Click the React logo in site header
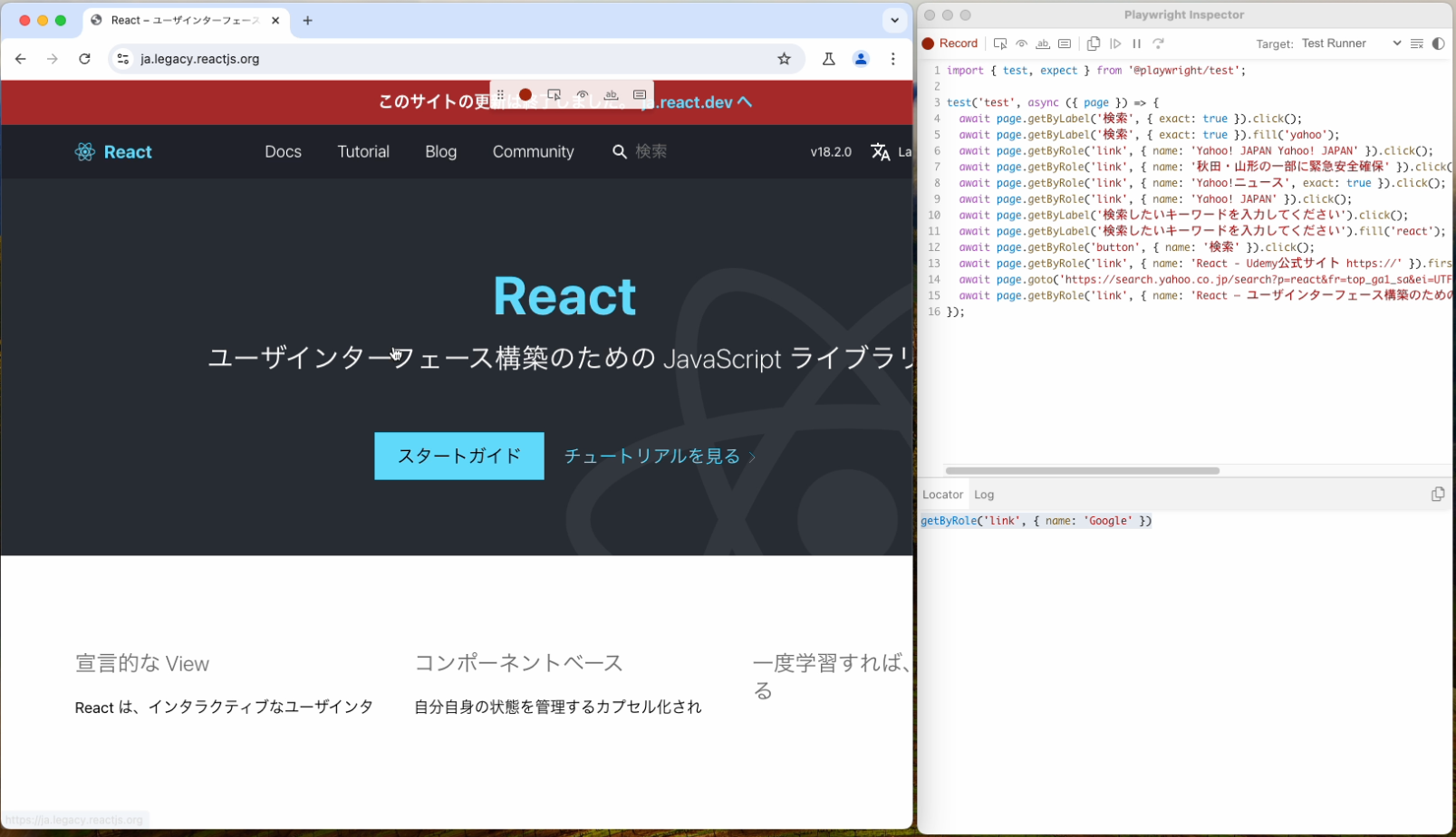 pyautogui.click(x=113, y=152)
